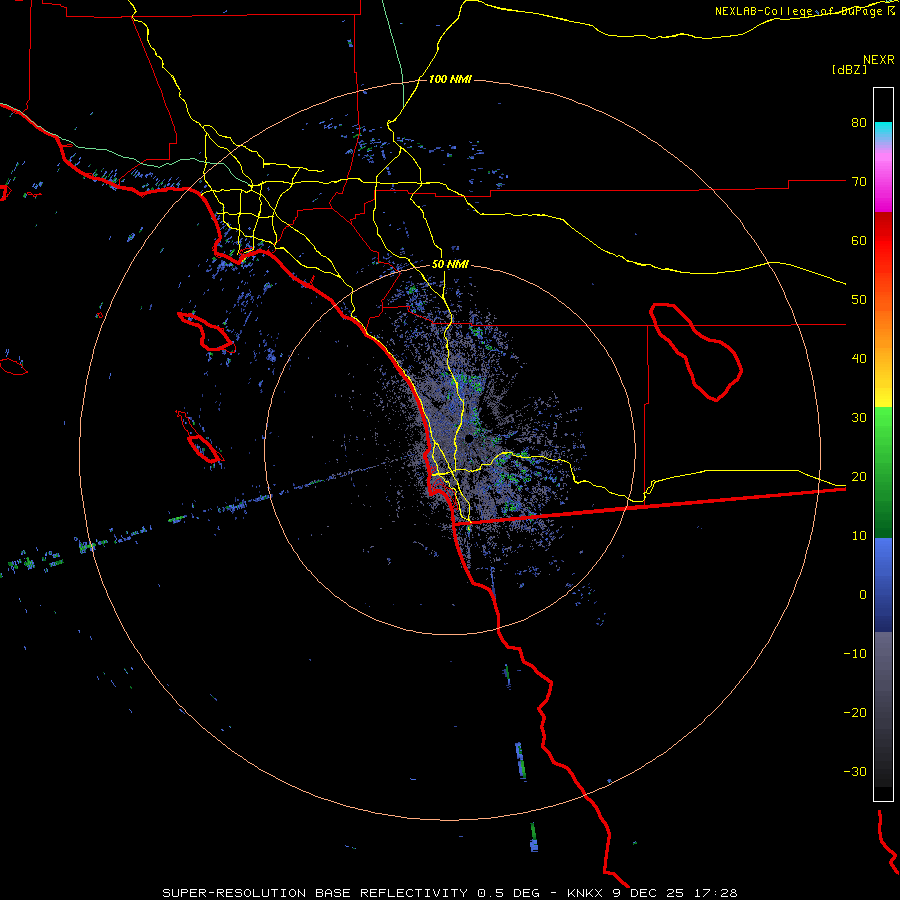The height and width of the screenshot is (900, 900).
Task: Click the [dBZ] units label
Action: point(849,69)
